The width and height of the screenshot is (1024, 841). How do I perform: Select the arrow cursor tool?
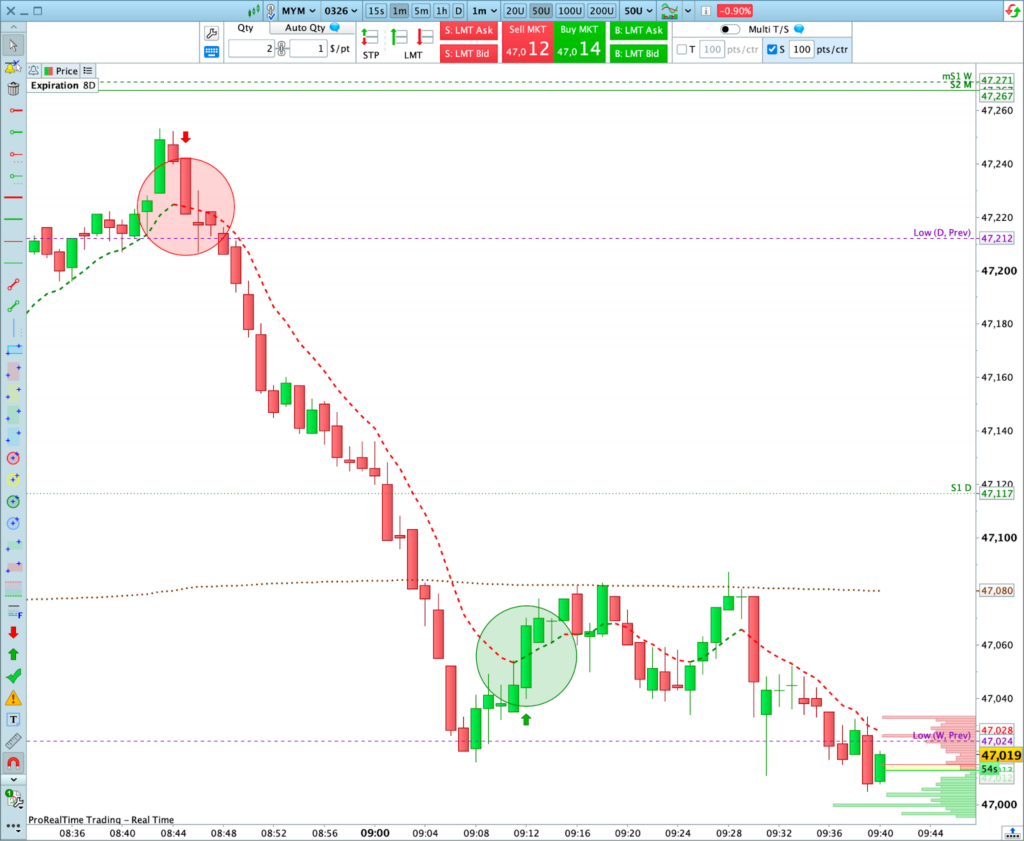tap(13, 45)
